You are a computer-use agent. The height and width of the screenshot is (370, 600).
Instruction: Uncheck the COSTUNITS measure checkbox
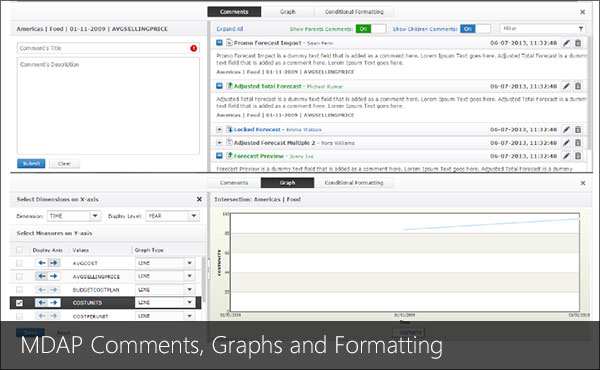point(19,303)
